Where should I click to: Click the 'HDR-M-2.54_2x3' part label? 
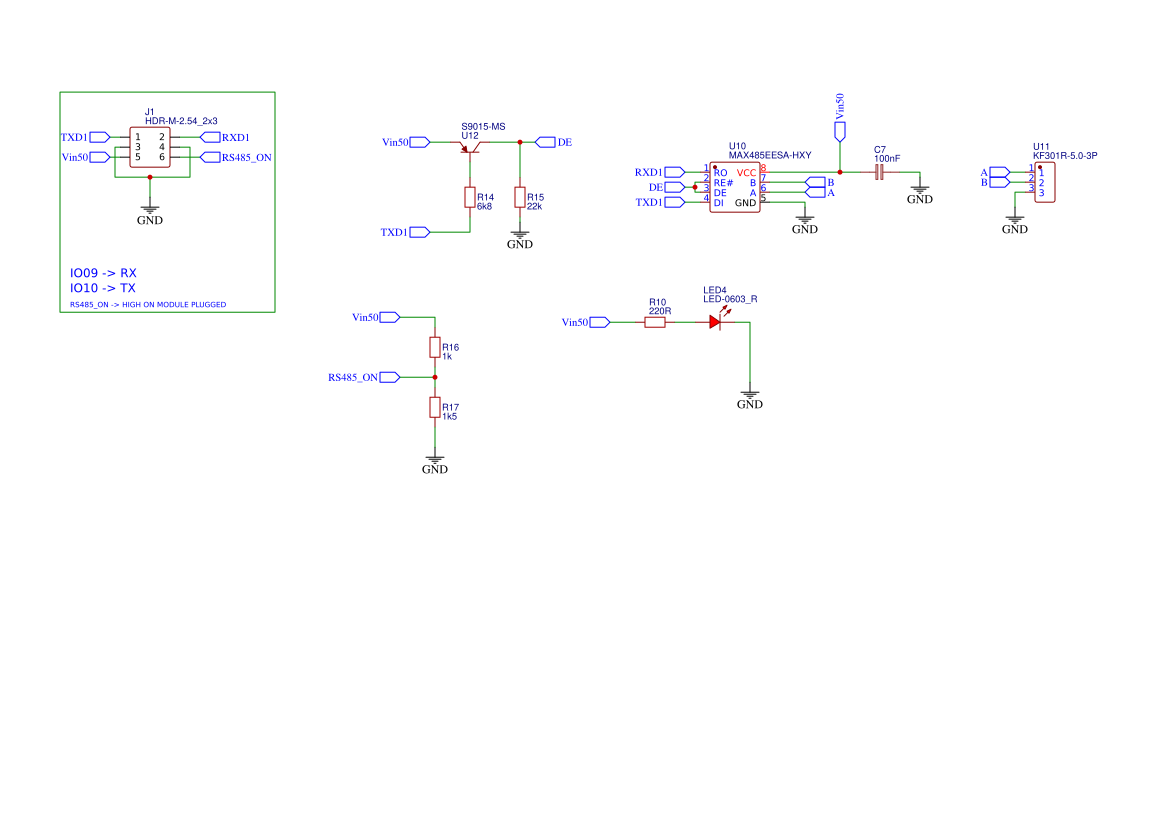(x=181, y=121)
